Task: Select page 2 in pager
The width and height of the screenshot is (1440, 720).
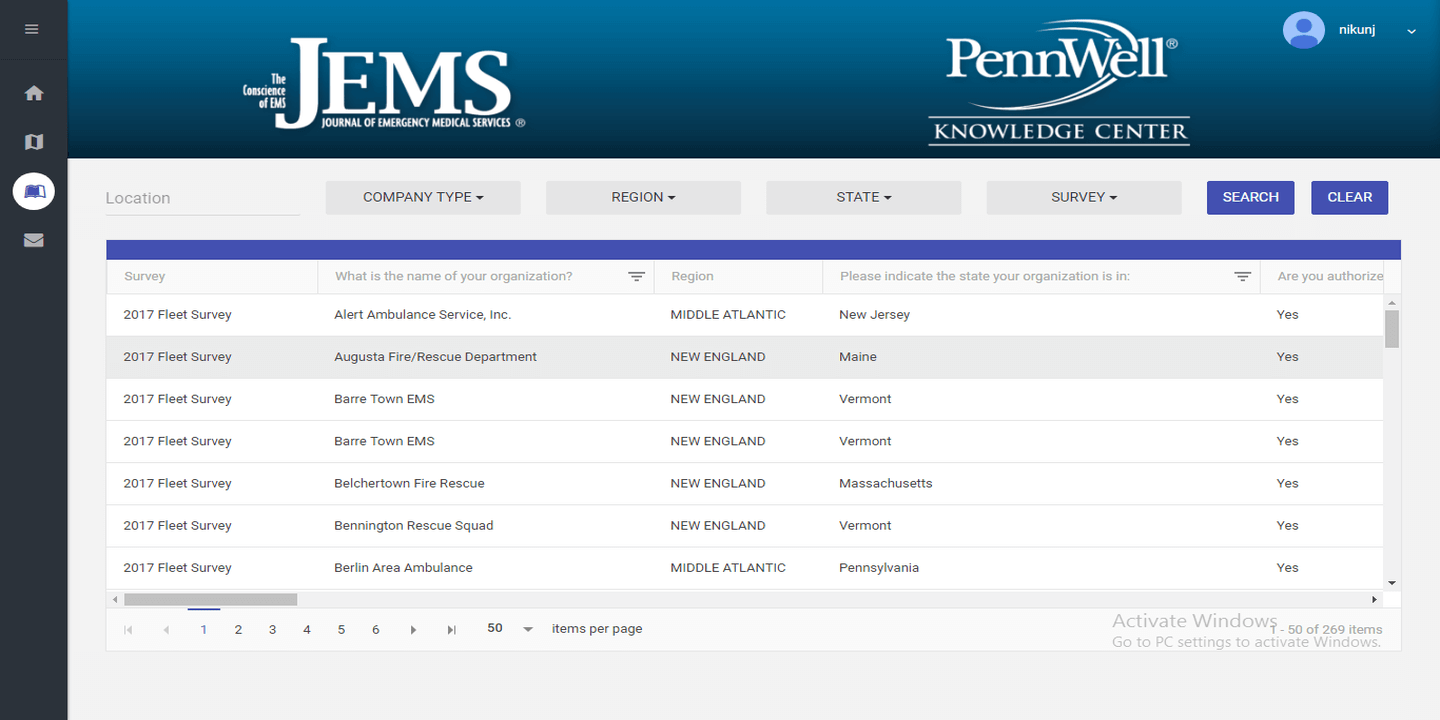Action: pos(238,630)
